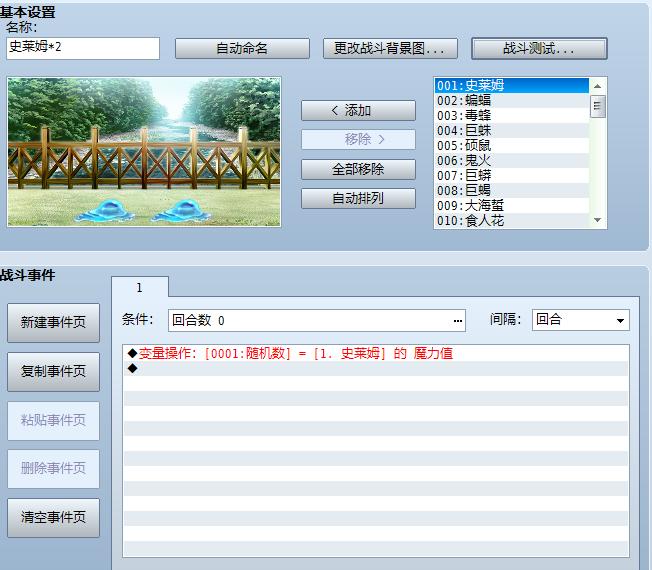Image resolution: width=652 pixels, height=570 pixels.
Task: Select enemy 003:毒蜂 in the list
Action: point(512,115)
